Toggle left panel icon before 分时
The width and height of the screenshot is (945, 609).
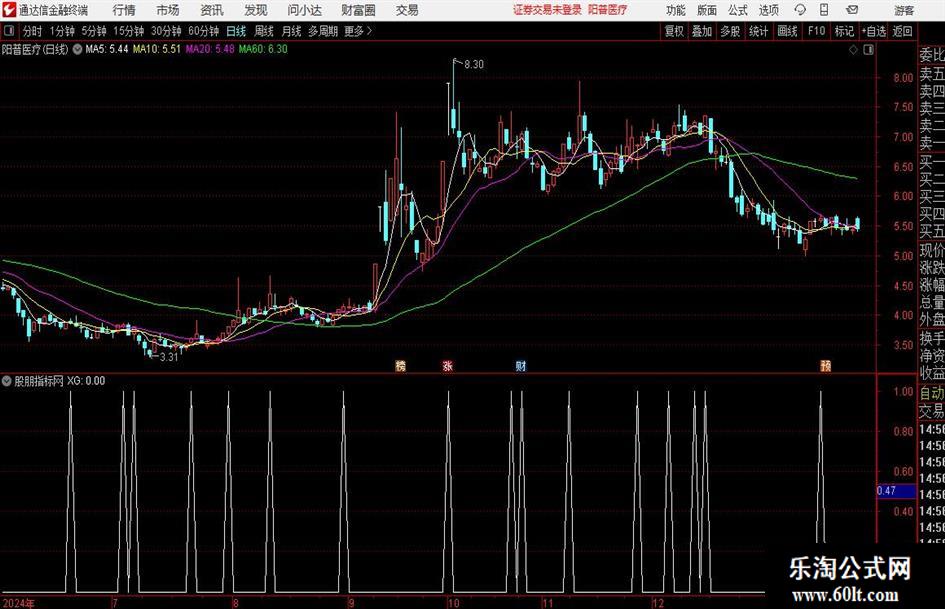tap(9, 31)
